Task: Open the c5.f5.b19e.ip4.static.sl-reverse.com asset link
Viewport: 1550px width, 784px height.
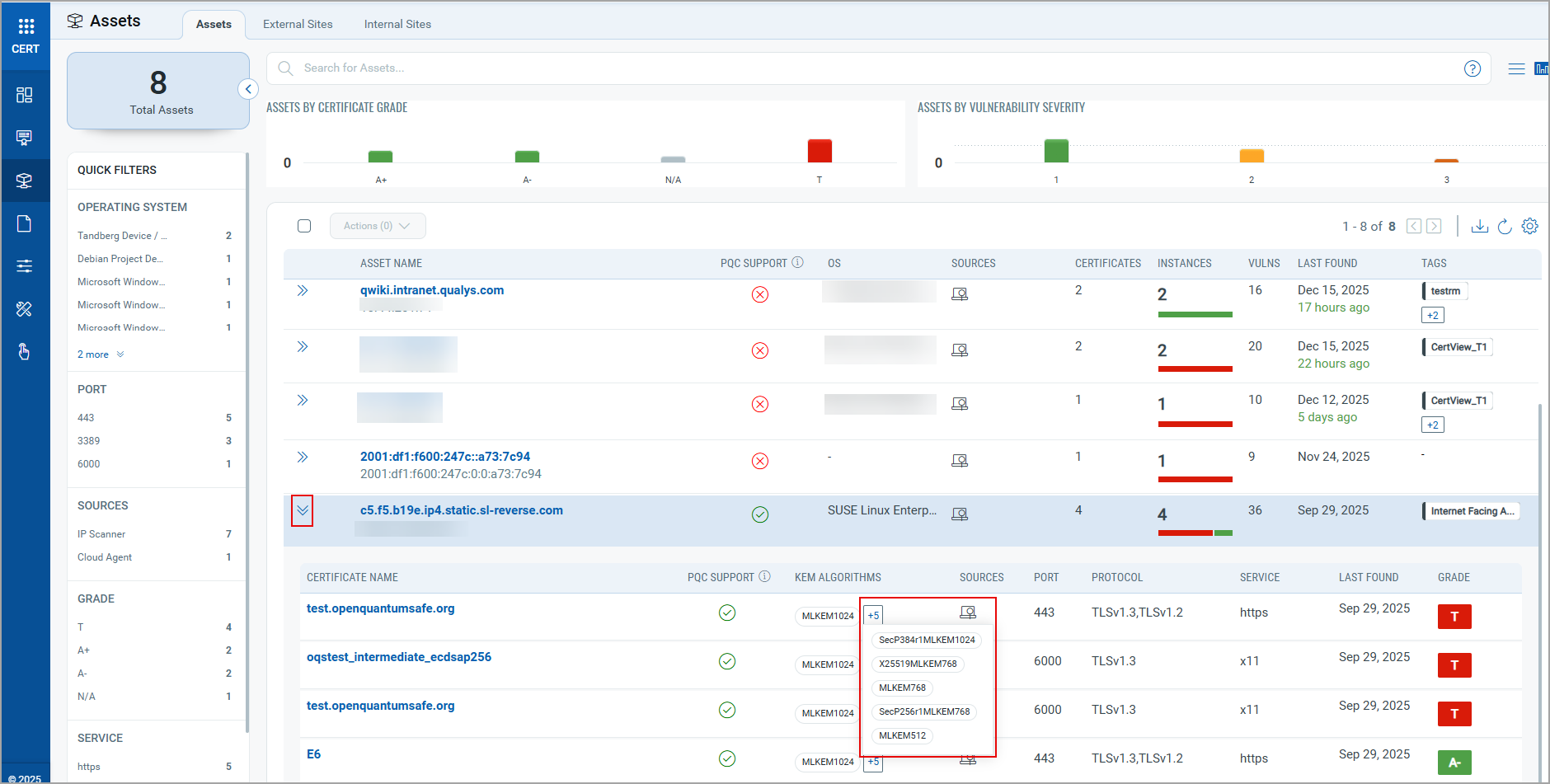Action: pyautogui.click(x=461, y=510)
